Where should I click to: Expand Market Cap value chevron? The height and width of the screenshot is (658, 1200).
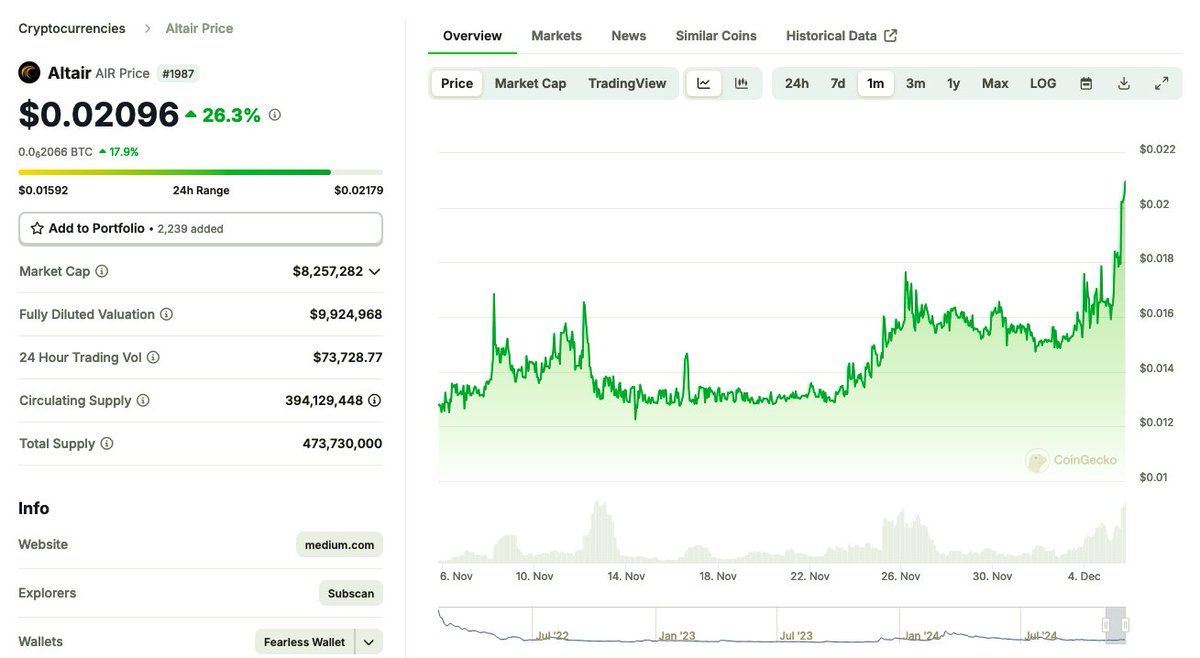pos(375,271)
